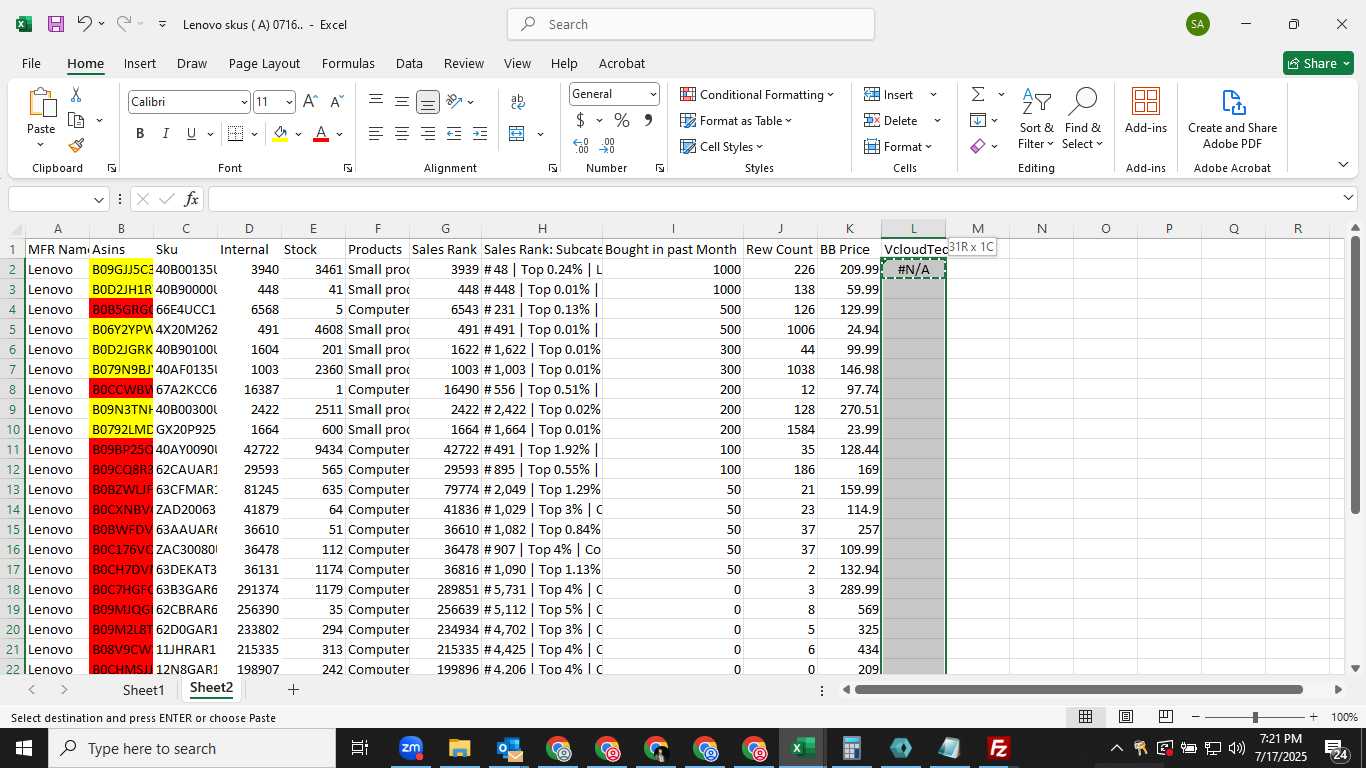Screen dimensions: 1366x768
Task: Apply the yellow fill color
Action: coord(280,133)
